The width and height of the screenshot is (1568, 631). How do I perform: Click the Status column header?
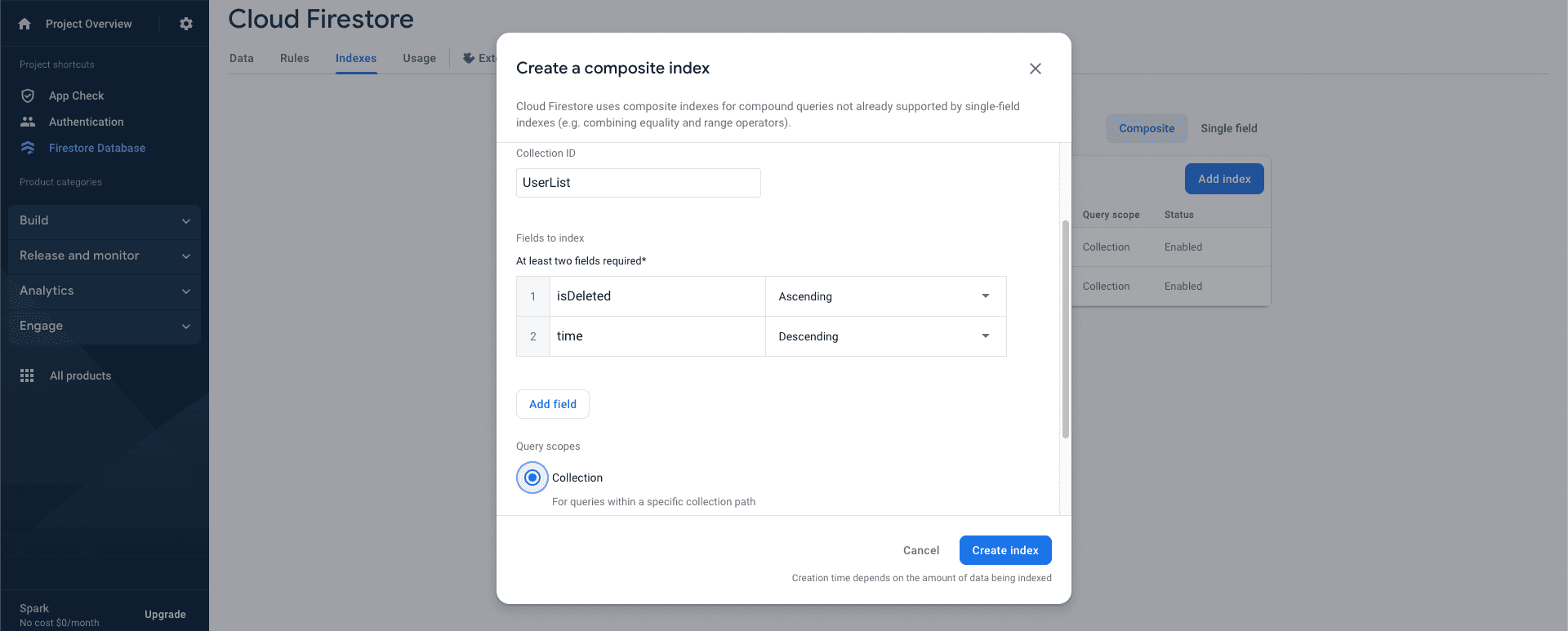coord(1179,215)
